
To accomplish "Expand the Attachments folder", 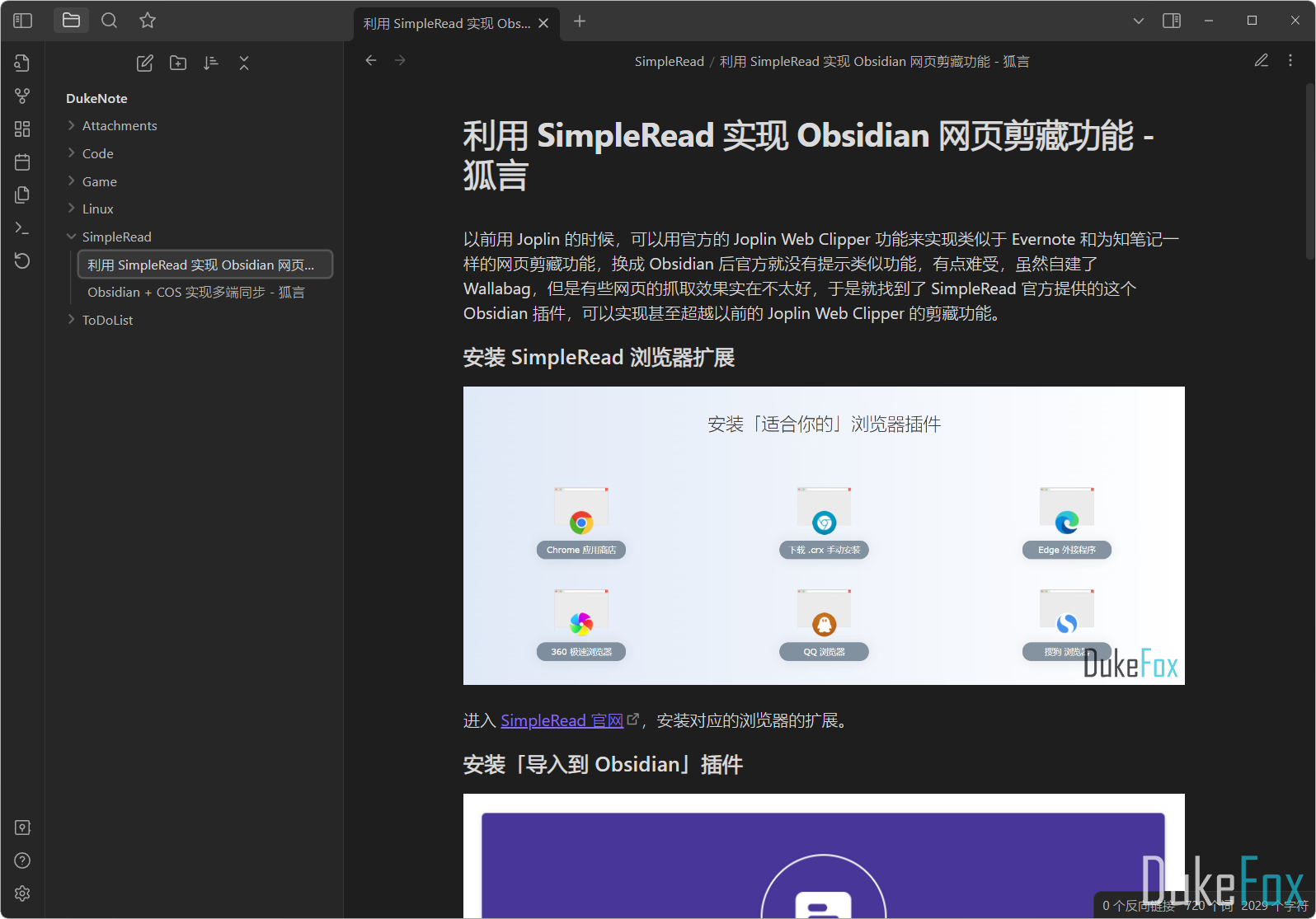I will pos(120,125).
